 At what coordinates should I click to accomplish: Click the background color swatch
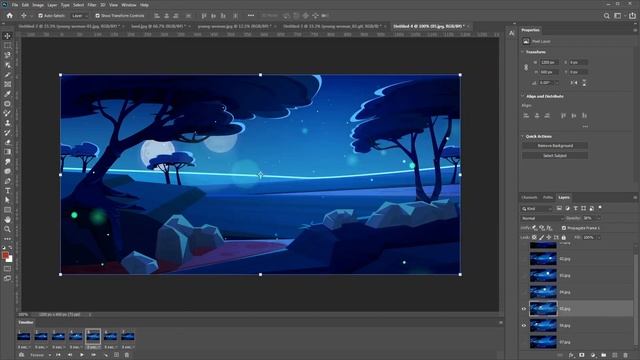[10, 260]
